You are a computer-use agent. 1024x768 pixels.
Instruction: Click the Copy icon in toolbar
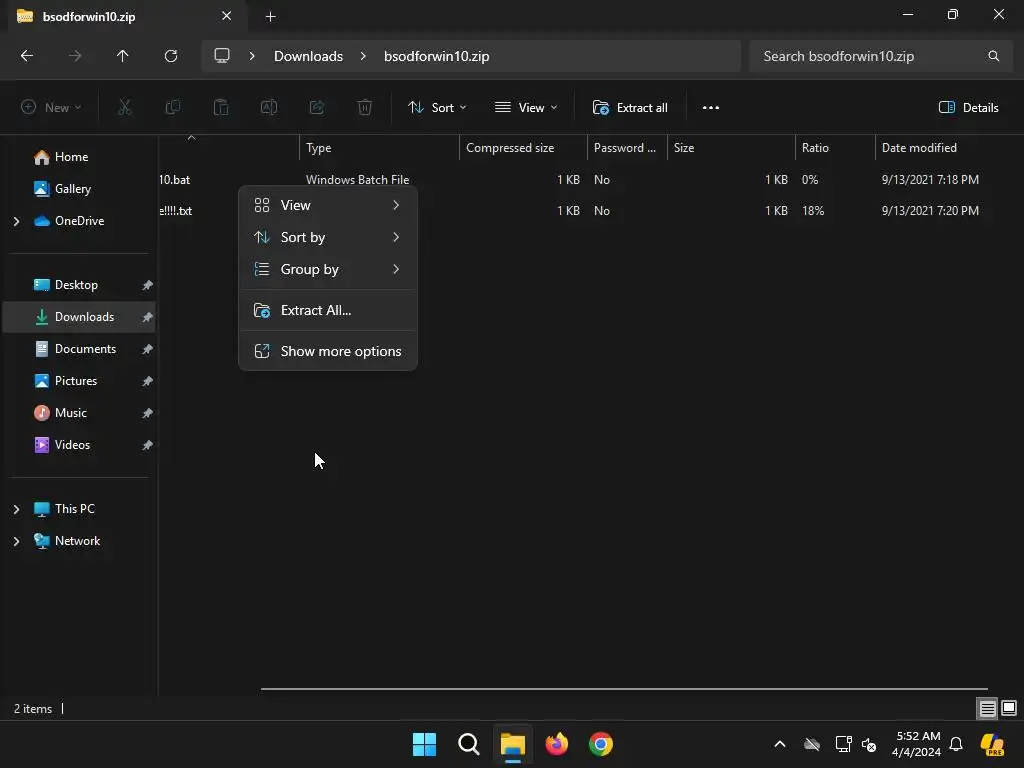pos(173,108)
